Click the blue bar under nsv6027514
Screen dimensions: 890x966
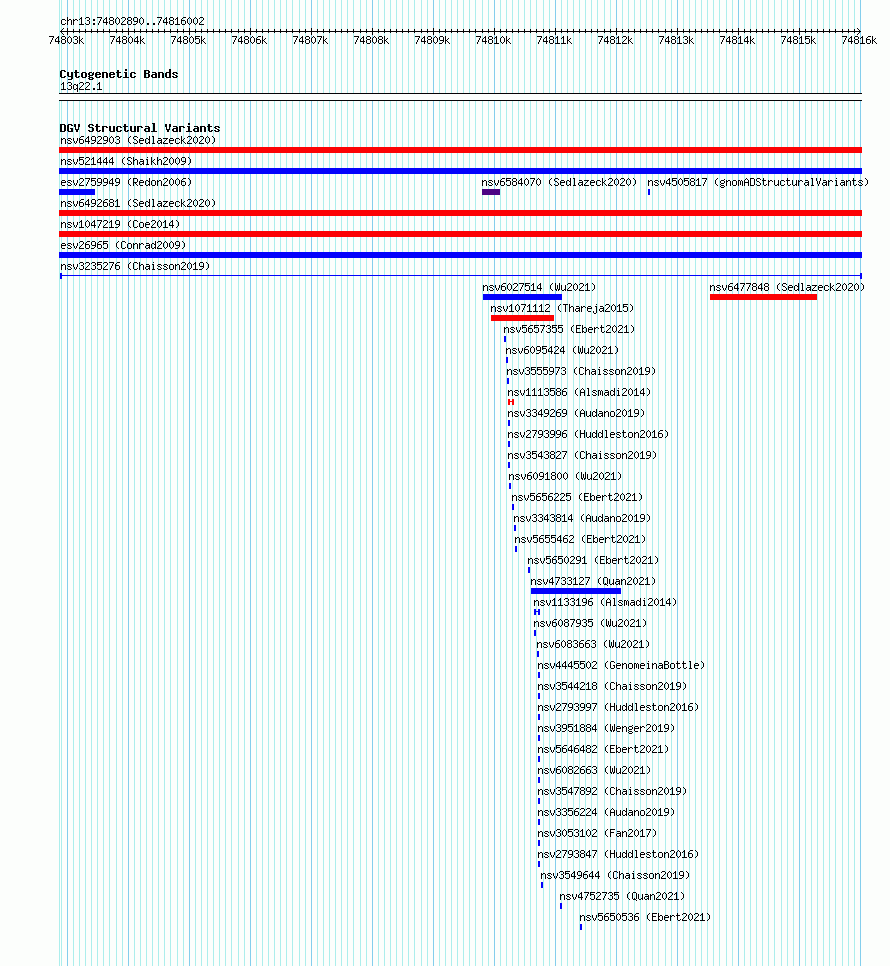[x=522, y=297]
